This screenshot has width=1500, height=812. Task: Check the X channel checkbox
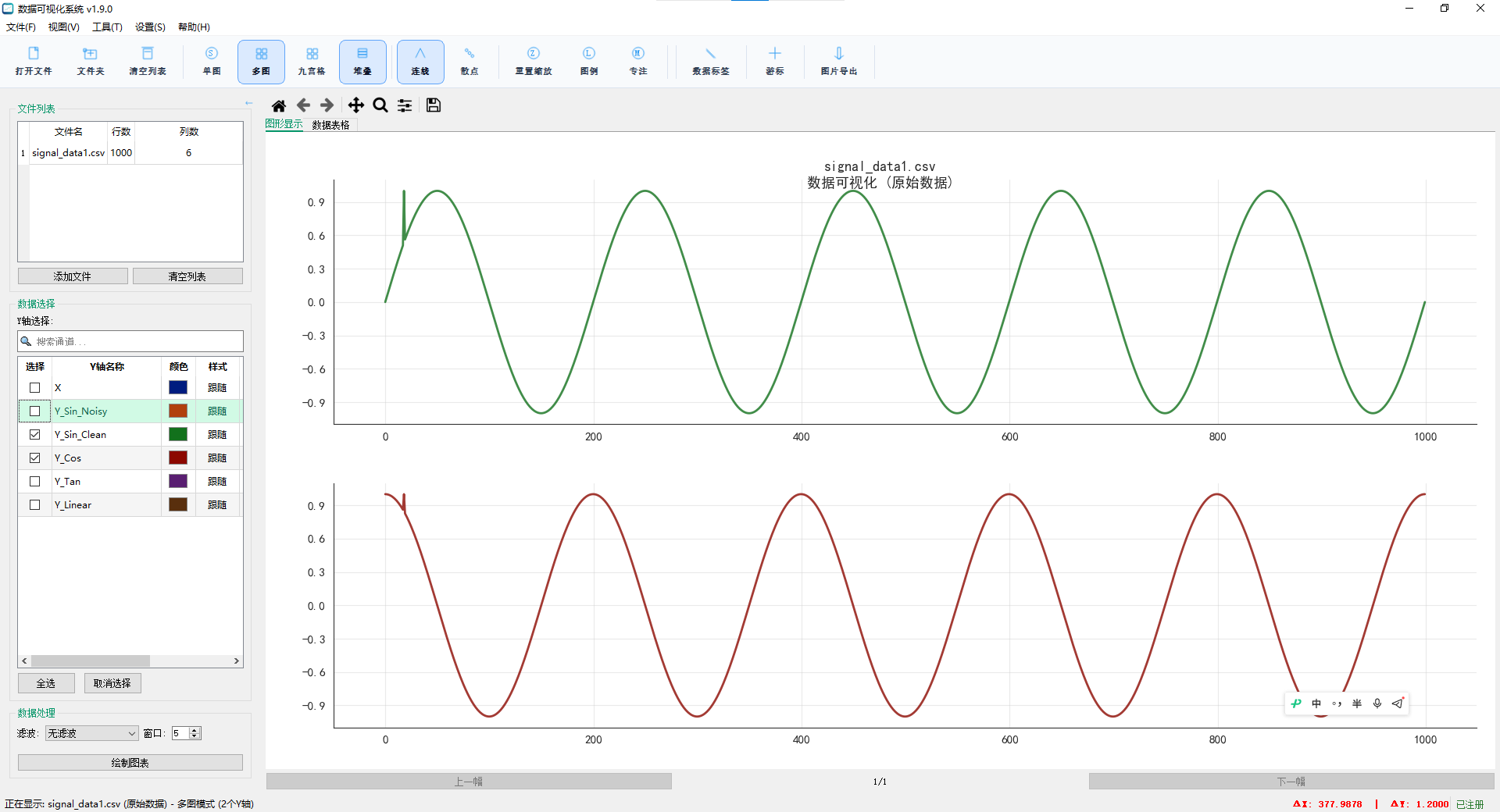[34, 387]
